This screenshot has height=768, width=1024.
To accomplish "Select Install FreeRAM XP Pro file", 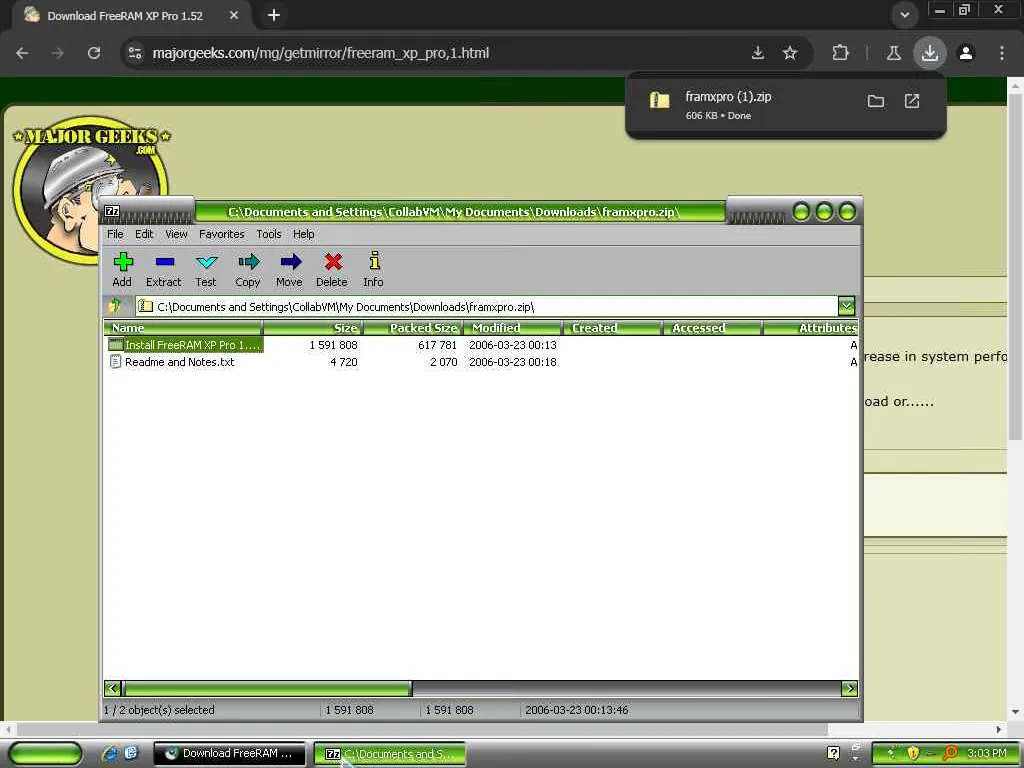I will [185, 345].
